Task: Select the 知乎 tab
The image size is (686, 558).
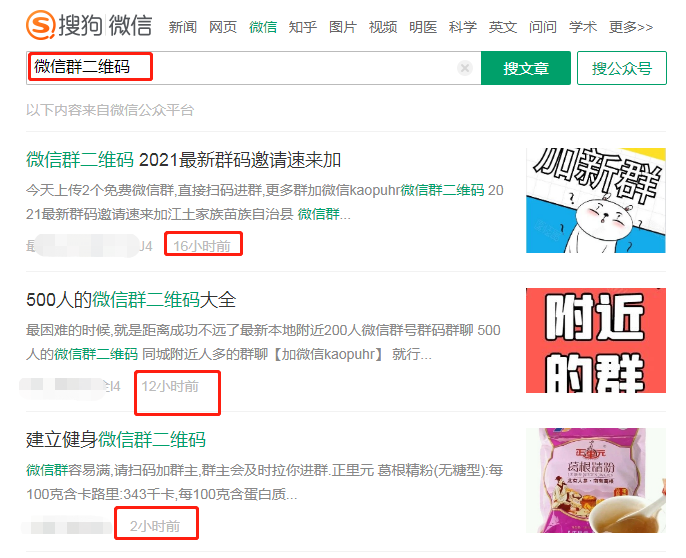Action: tap(303, 27)
